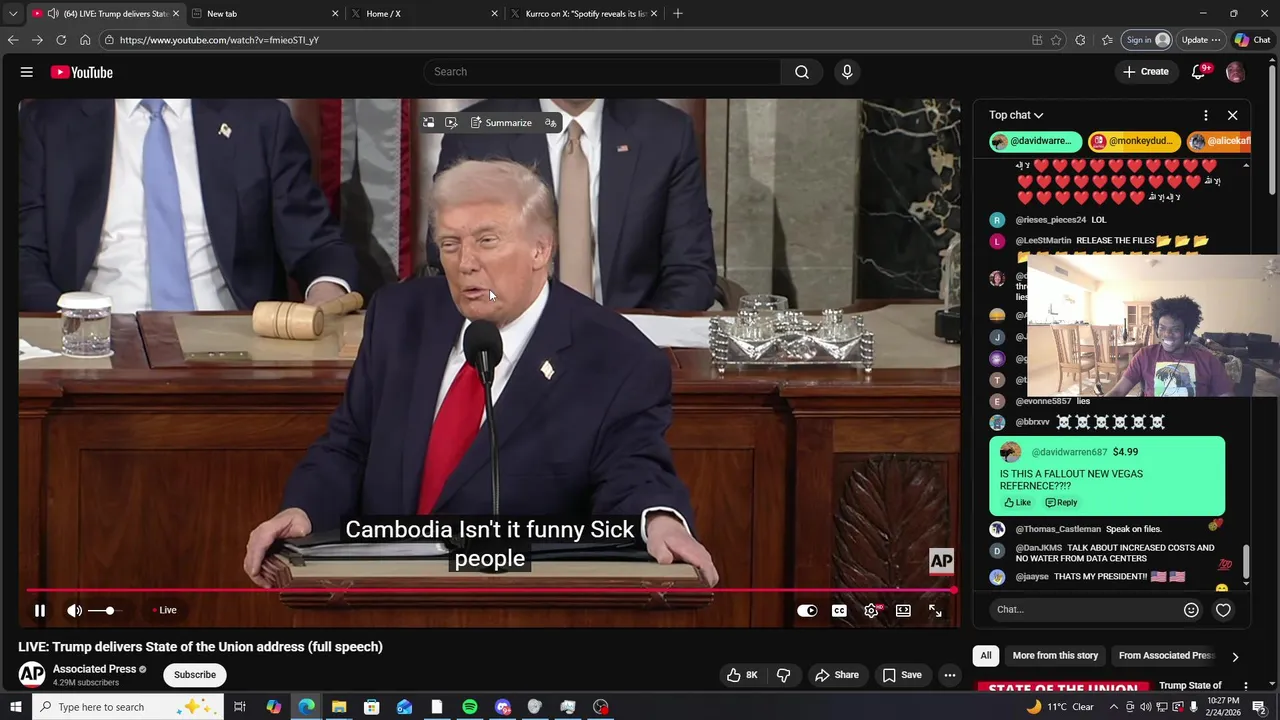Adjust the video volume slider

(101, 610)
